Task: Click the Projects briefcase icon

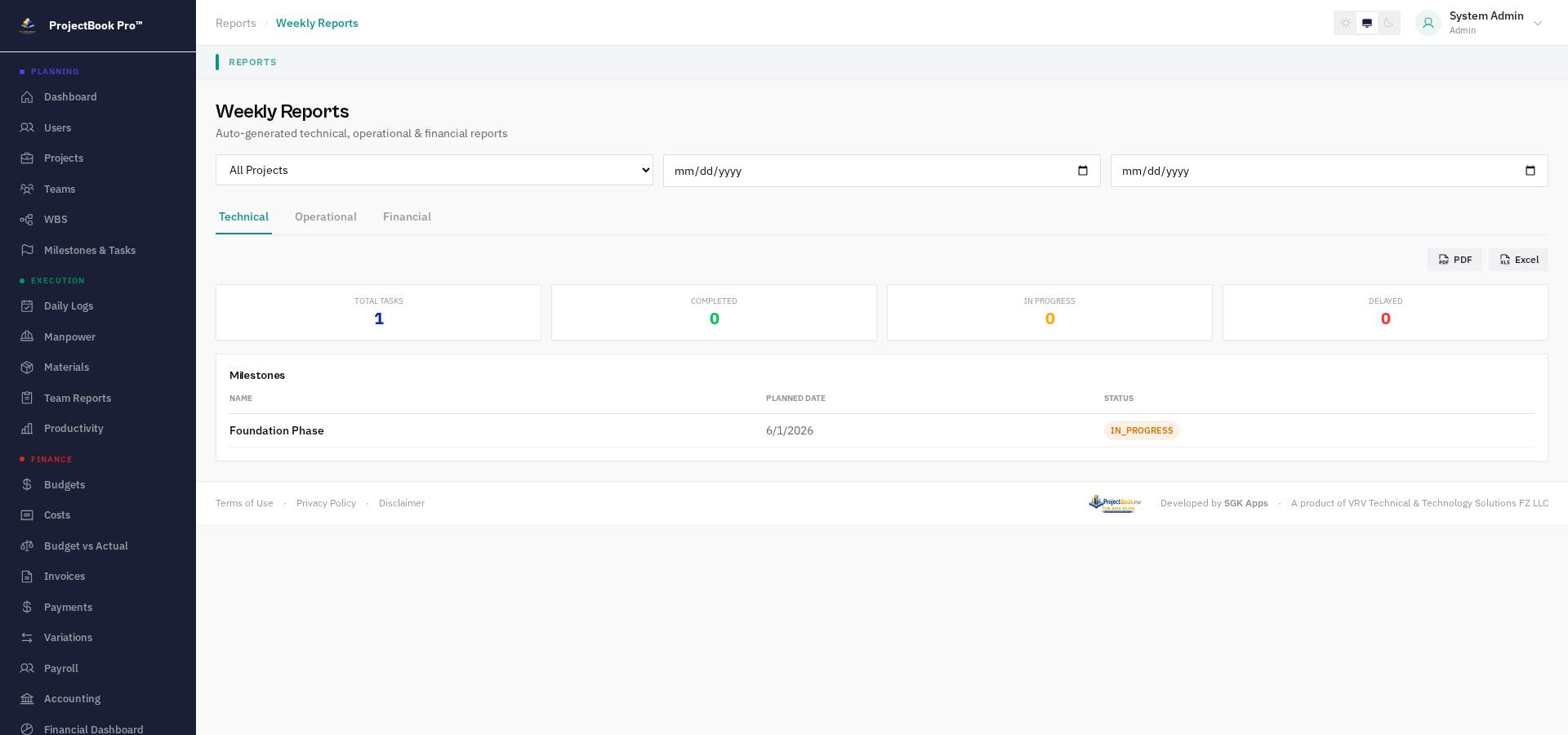Action: coord(27,158)
